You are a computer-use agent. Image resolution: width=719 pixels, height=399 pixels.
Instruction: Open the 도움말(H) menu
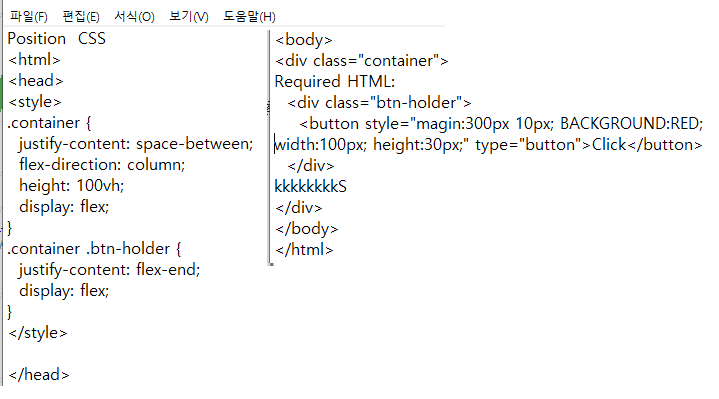click(x=249, y=17)
